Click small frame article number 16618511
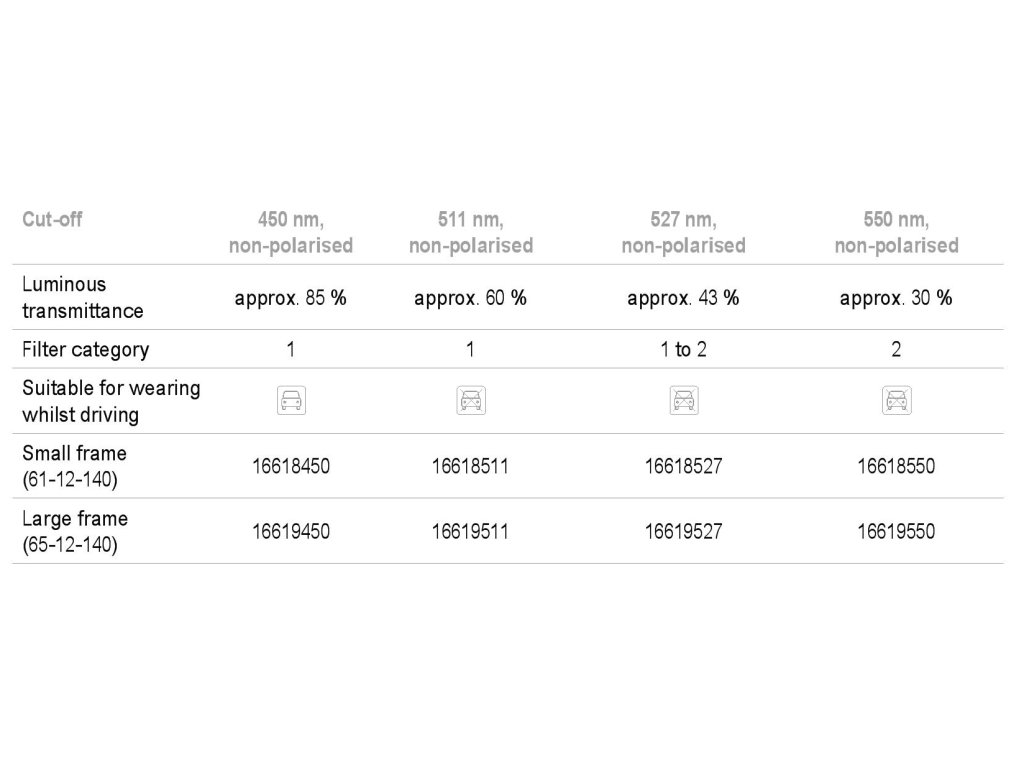The height and width of the screenshot is (768, 1024). click(x=470, y=466)
